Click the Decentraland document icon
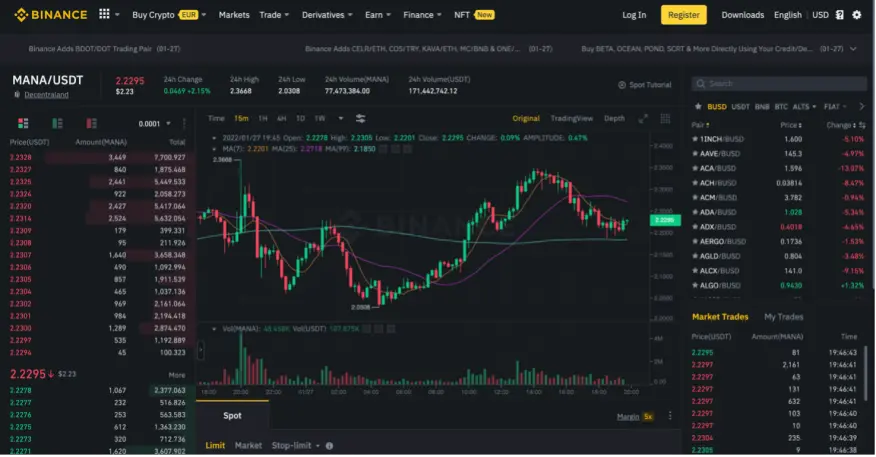Image resolution: width=876 pixels, height=457 pixels. click(17, 95)
